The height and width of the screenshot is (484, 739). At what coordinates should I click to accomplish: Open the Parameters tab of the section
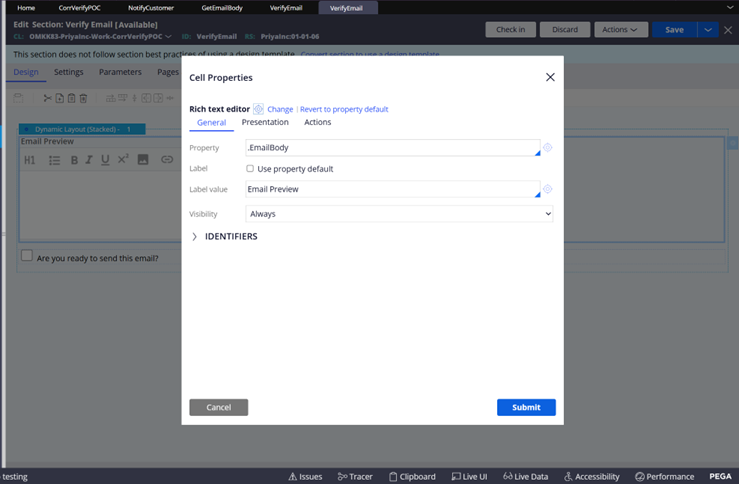120,72
